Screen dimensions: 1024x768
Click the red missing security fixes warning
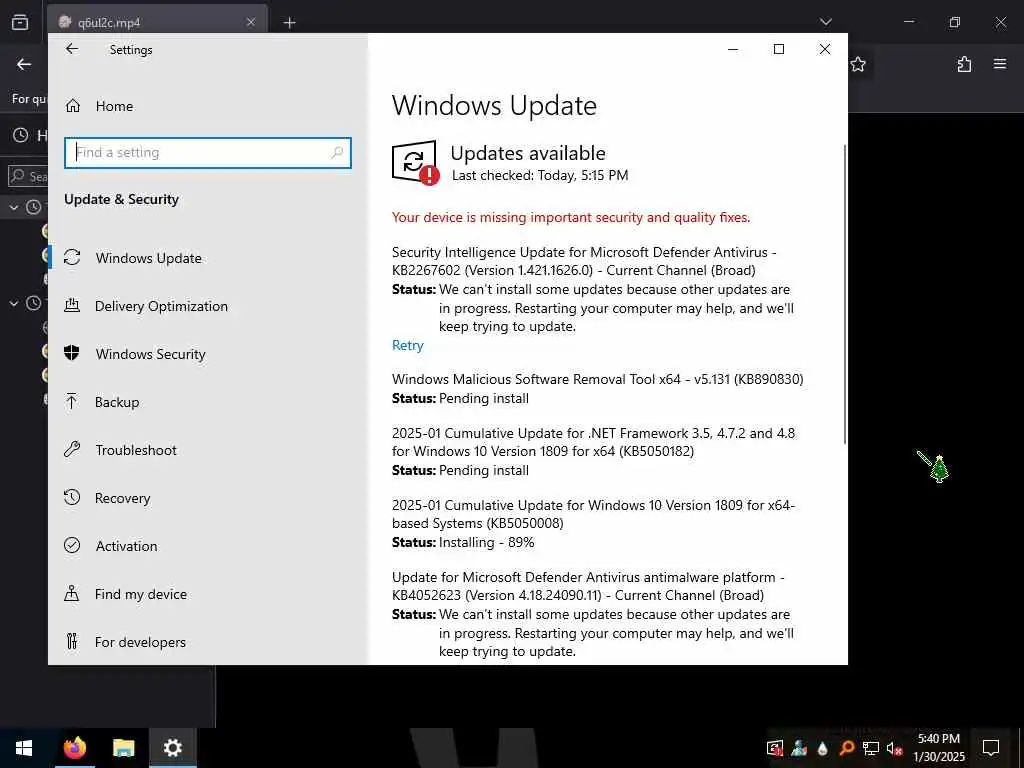pos(571,217)
